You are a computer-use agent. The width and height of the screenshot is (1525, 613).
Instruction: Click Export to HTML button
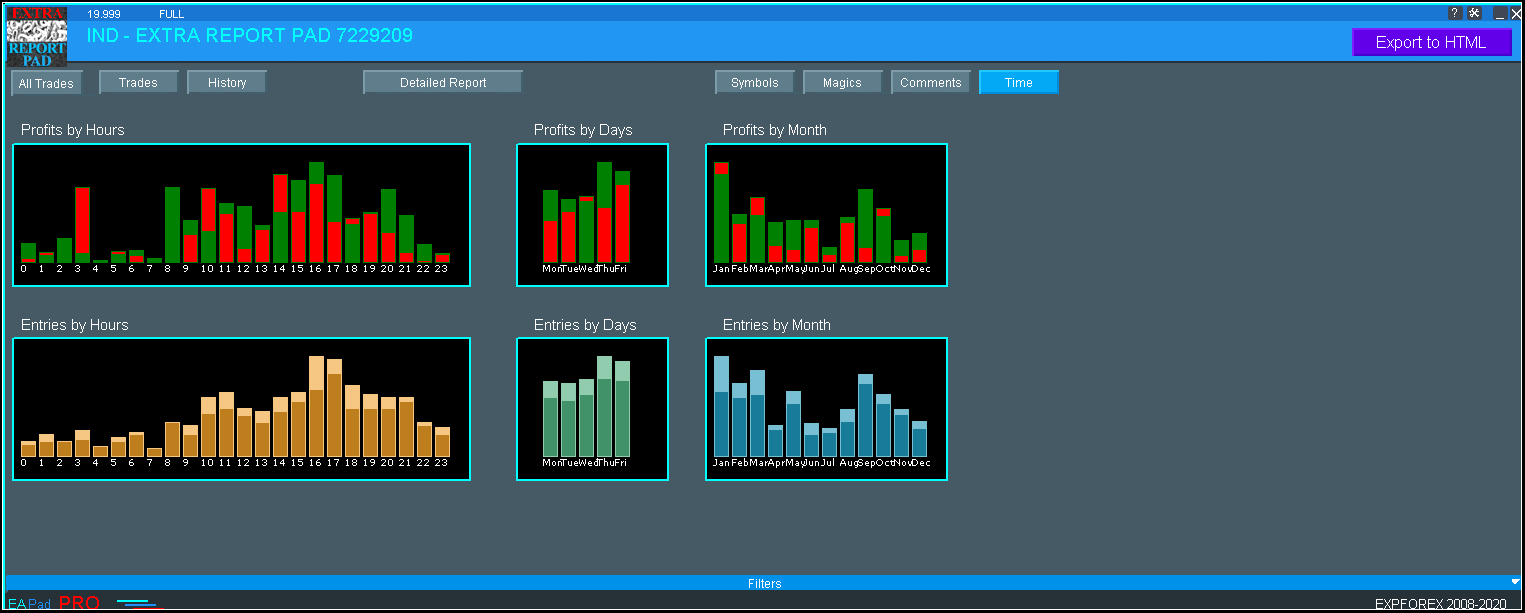click(1431, 42)
